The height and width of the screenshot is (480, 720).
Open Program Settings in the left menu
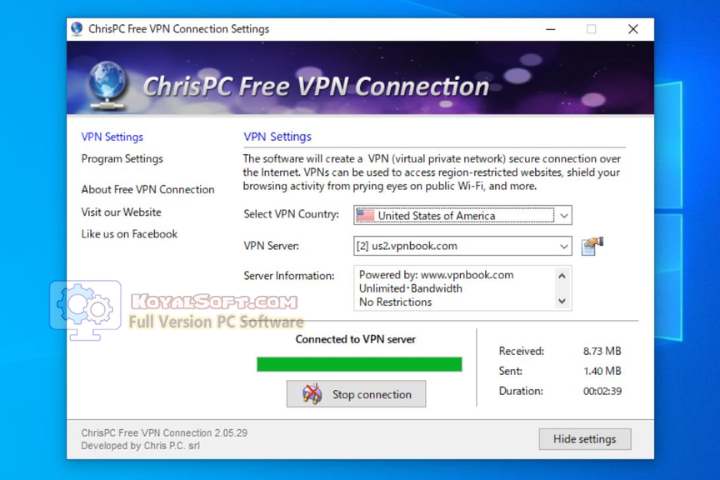pos(122,159)
